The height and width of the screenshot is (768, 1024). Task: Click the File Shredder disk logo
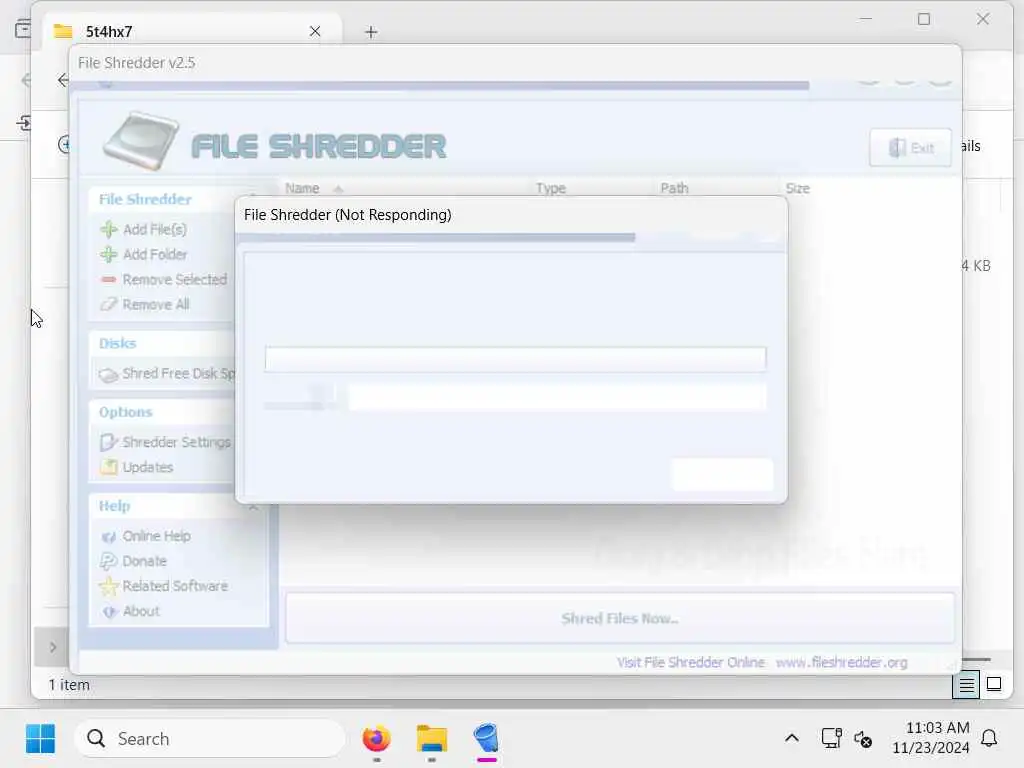coord(141,140)
